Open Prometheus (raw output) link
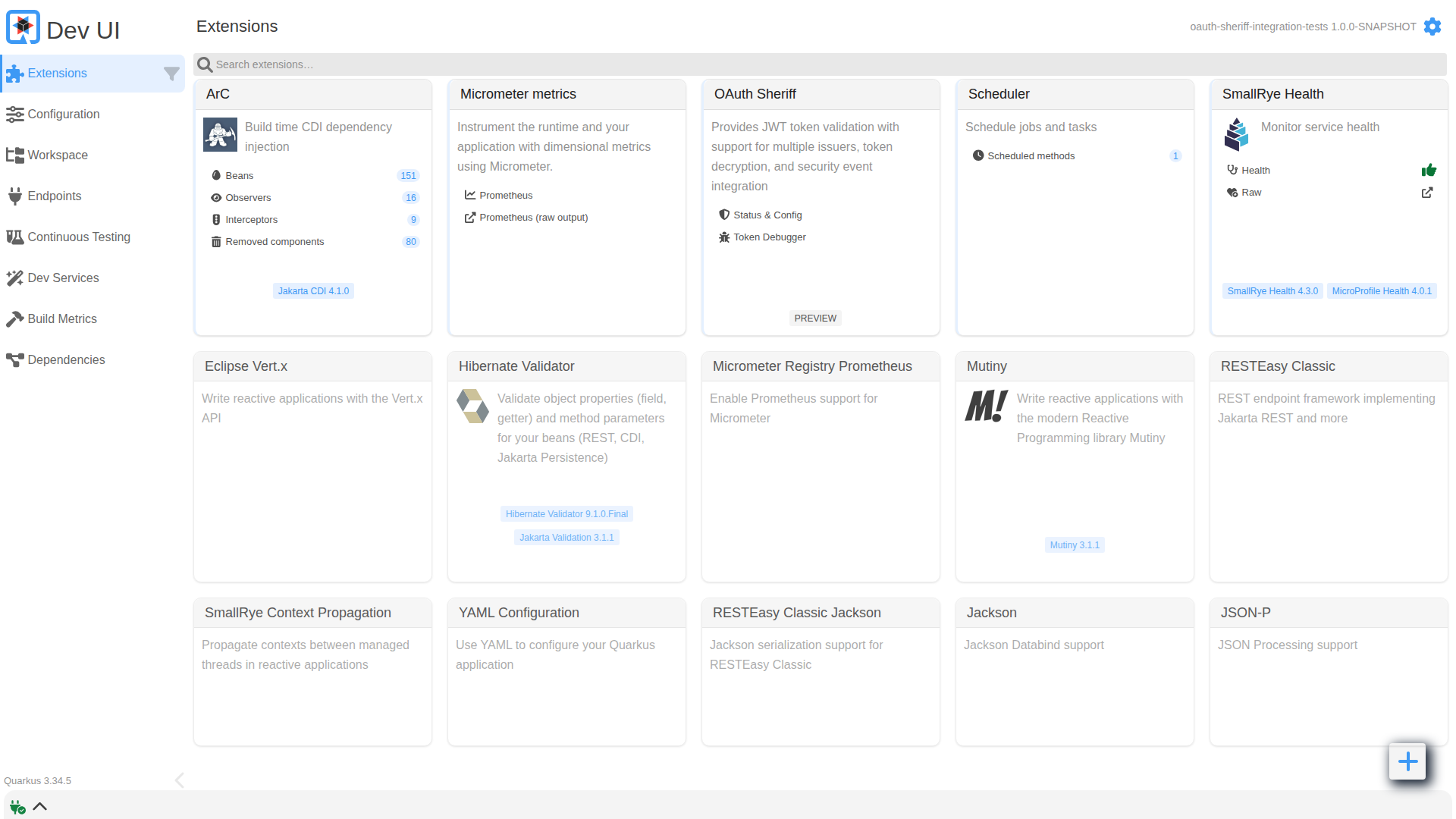Image resolution: width=1456 pixels, height=819 pixels. pyautogui.click(x=533, y=218)
